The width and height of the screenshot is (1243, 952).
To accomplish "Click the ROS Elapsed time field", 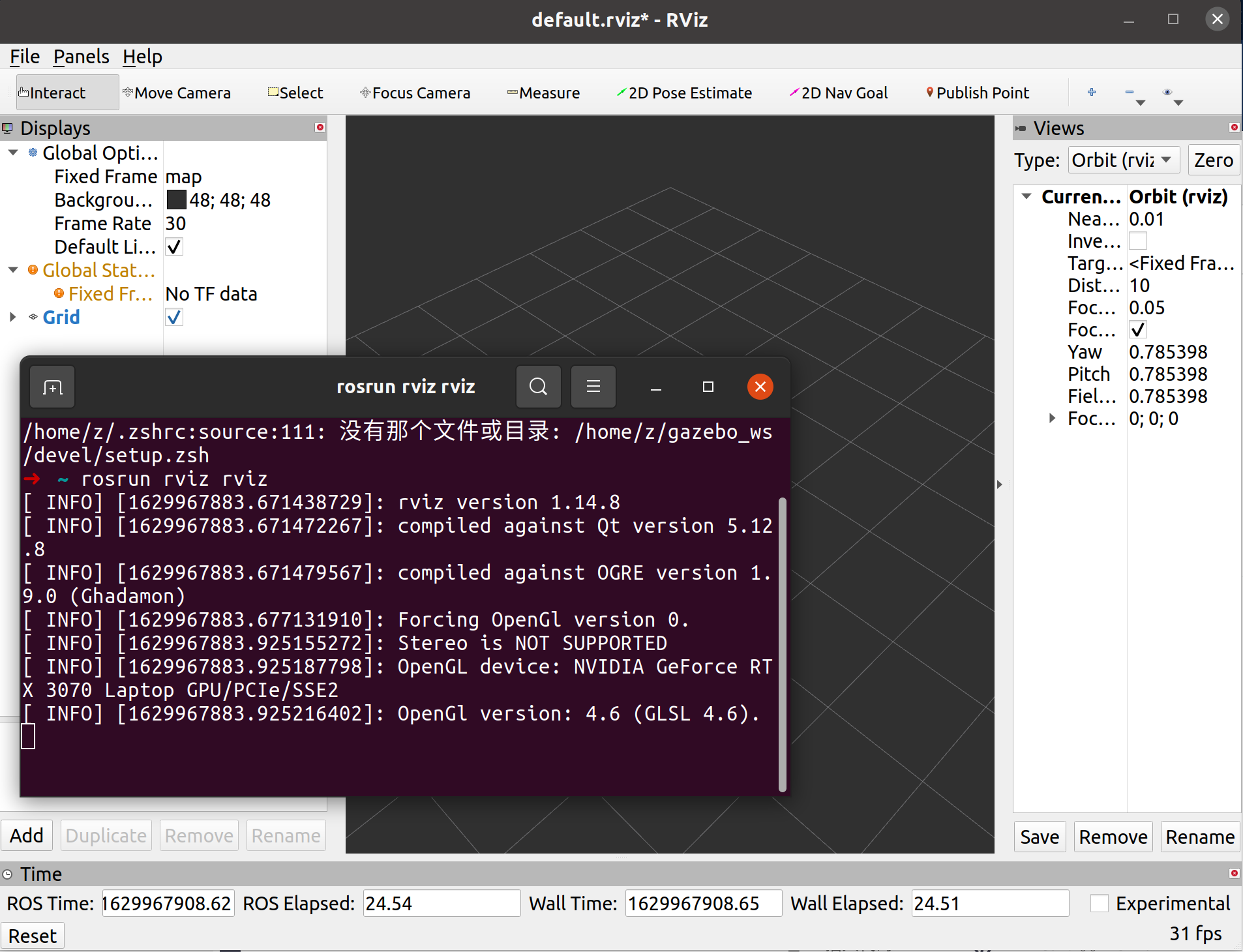I will click(x=440, y=903).
